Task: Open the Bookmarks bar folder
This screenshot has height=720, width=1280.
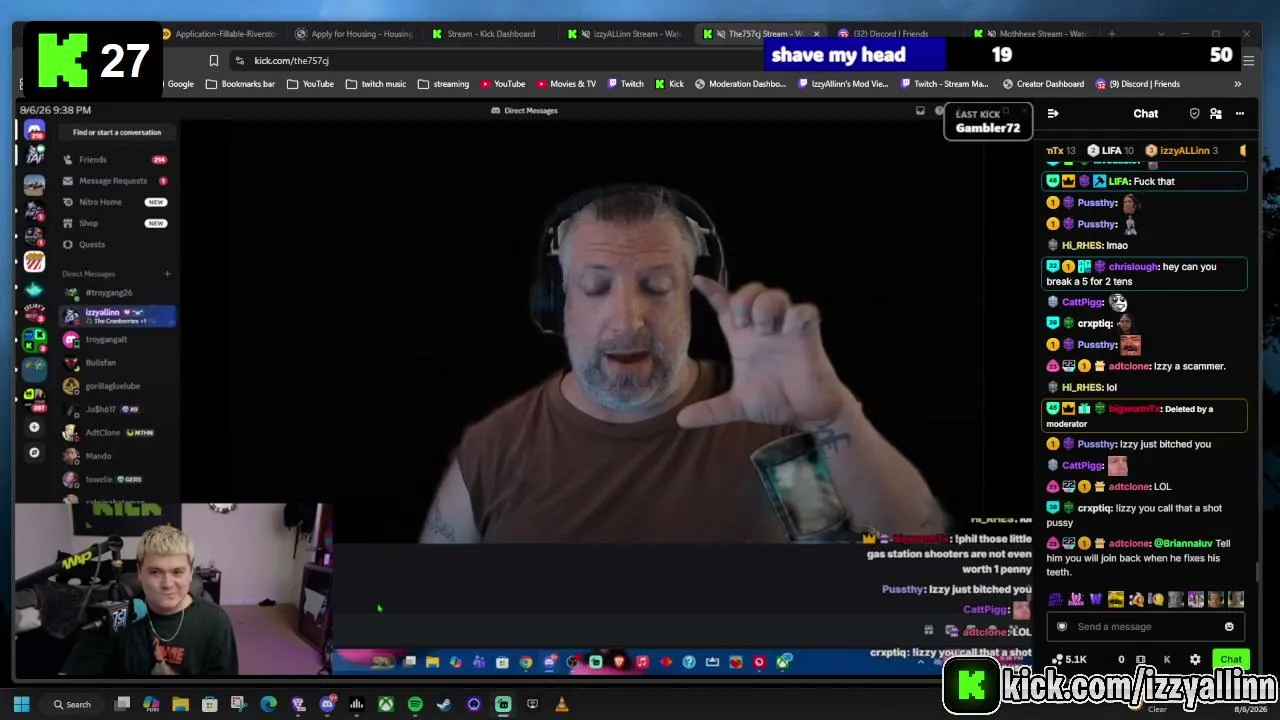Action: pyautogui.click(x=240, y=84)
